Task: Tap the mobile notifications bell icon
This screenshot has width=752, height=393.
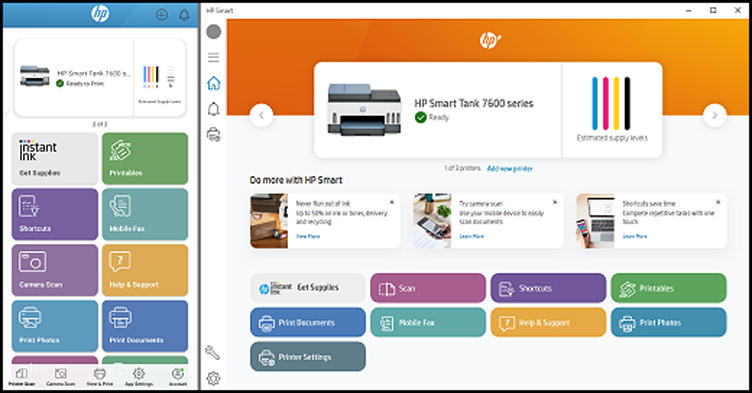Action: [x=184, y=15]
